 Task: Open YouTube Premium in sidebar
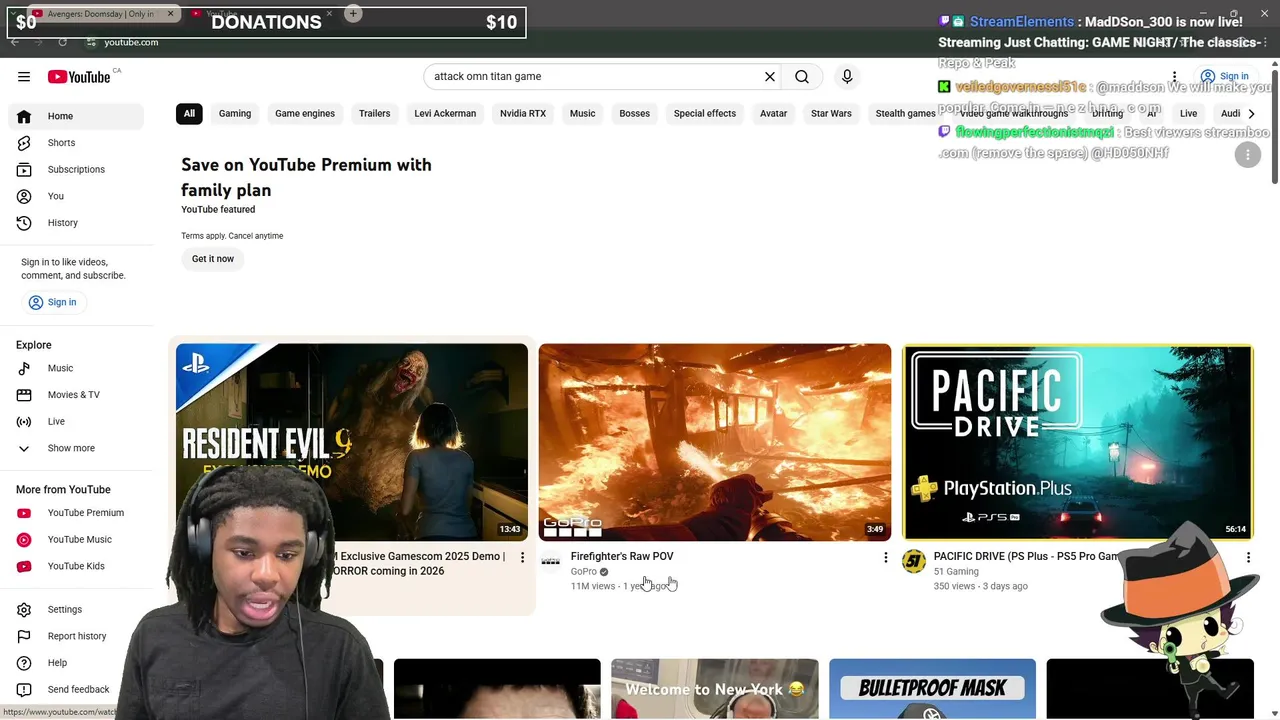(x=76, y=513)
